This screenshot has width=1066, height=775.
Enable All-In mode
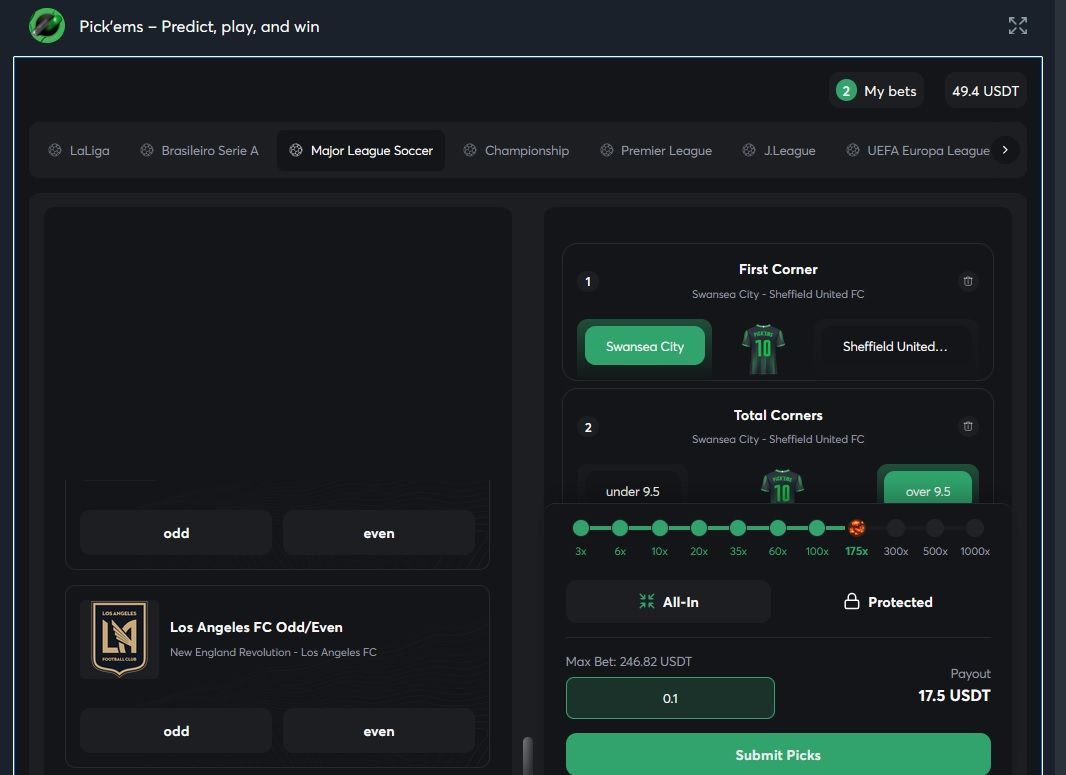point(668,602)
